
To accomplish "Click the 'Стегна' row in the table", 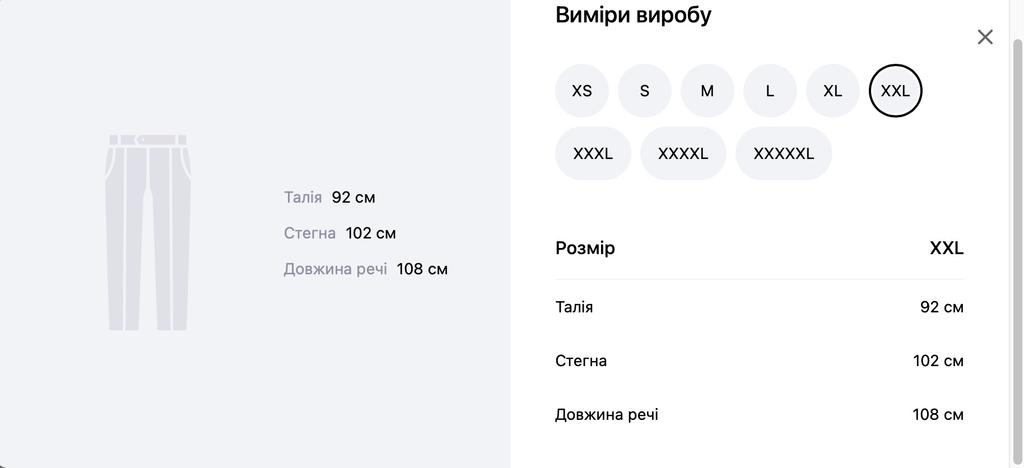I will click(759, 361).
